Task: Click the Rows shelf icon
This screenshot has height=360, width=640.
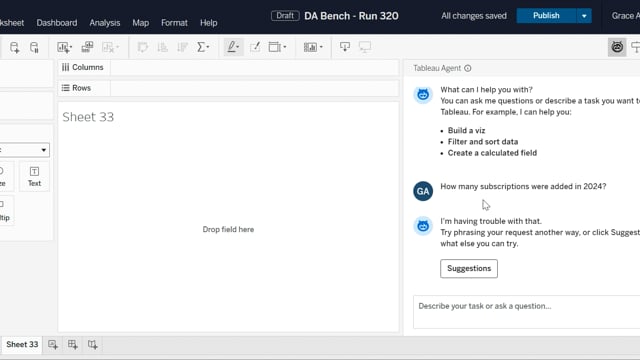Action: coord(65,88)
